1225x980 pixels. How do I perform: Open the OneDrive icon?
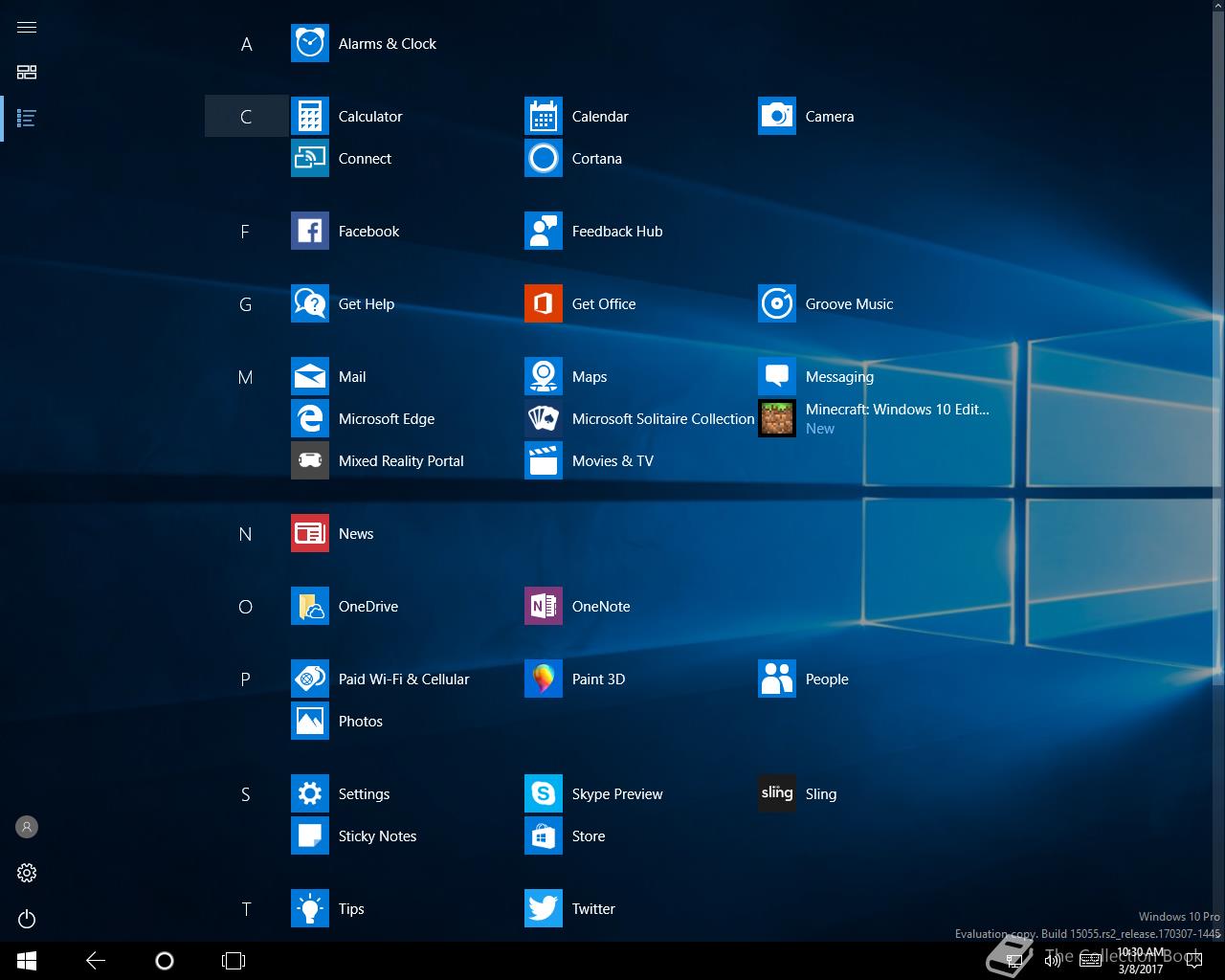point(310,606)
